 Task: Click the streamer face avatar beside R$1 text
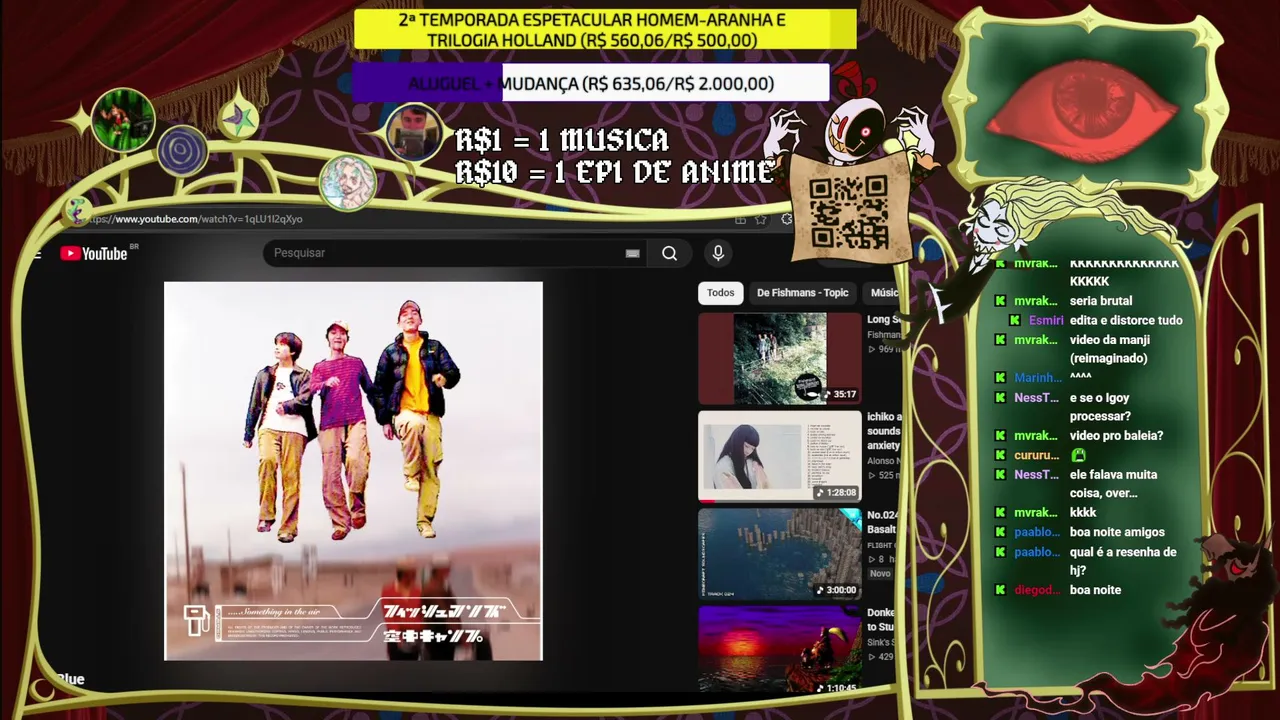click(x=413, y=132)
